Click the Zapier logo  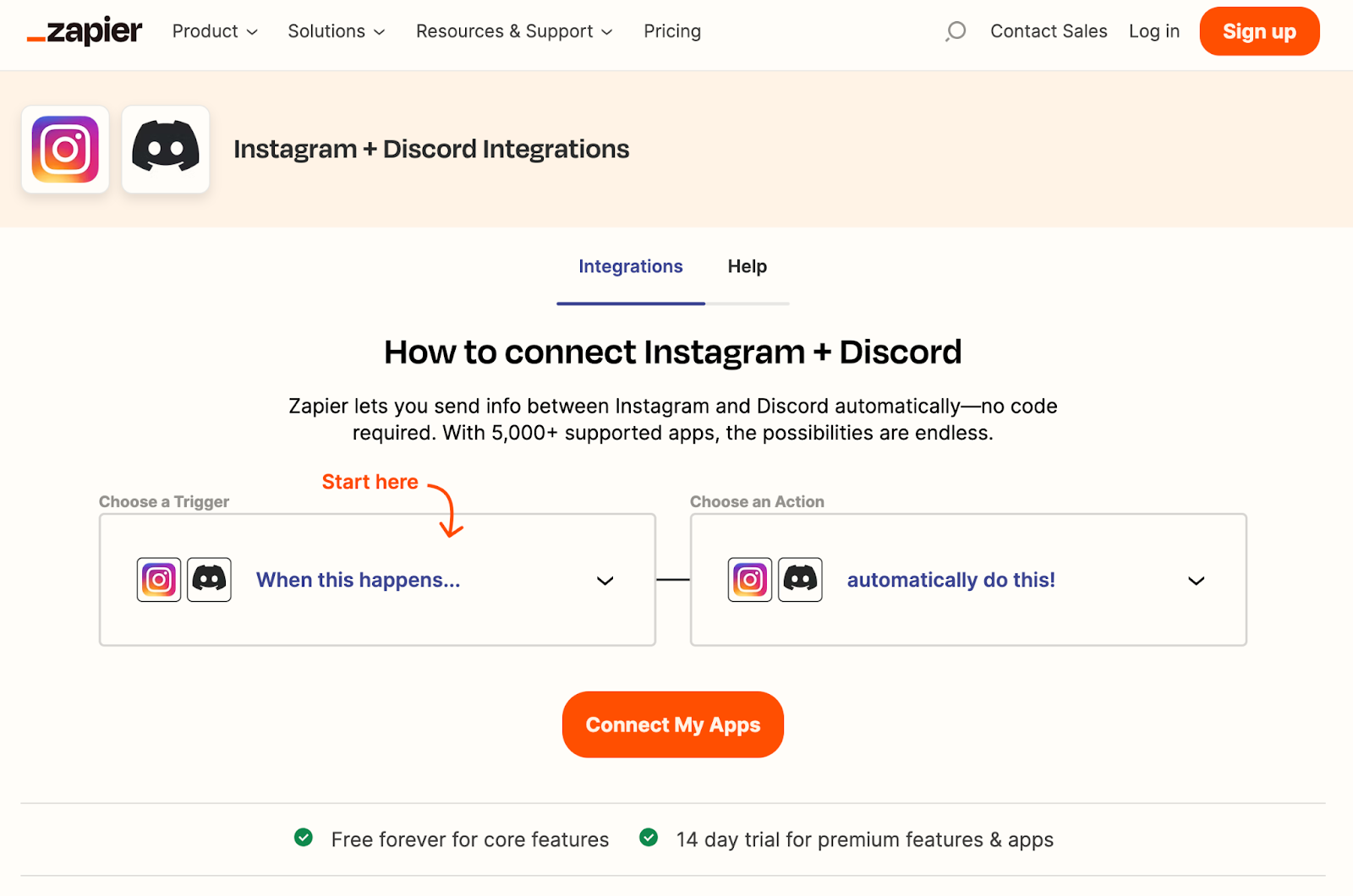point(84,30)
